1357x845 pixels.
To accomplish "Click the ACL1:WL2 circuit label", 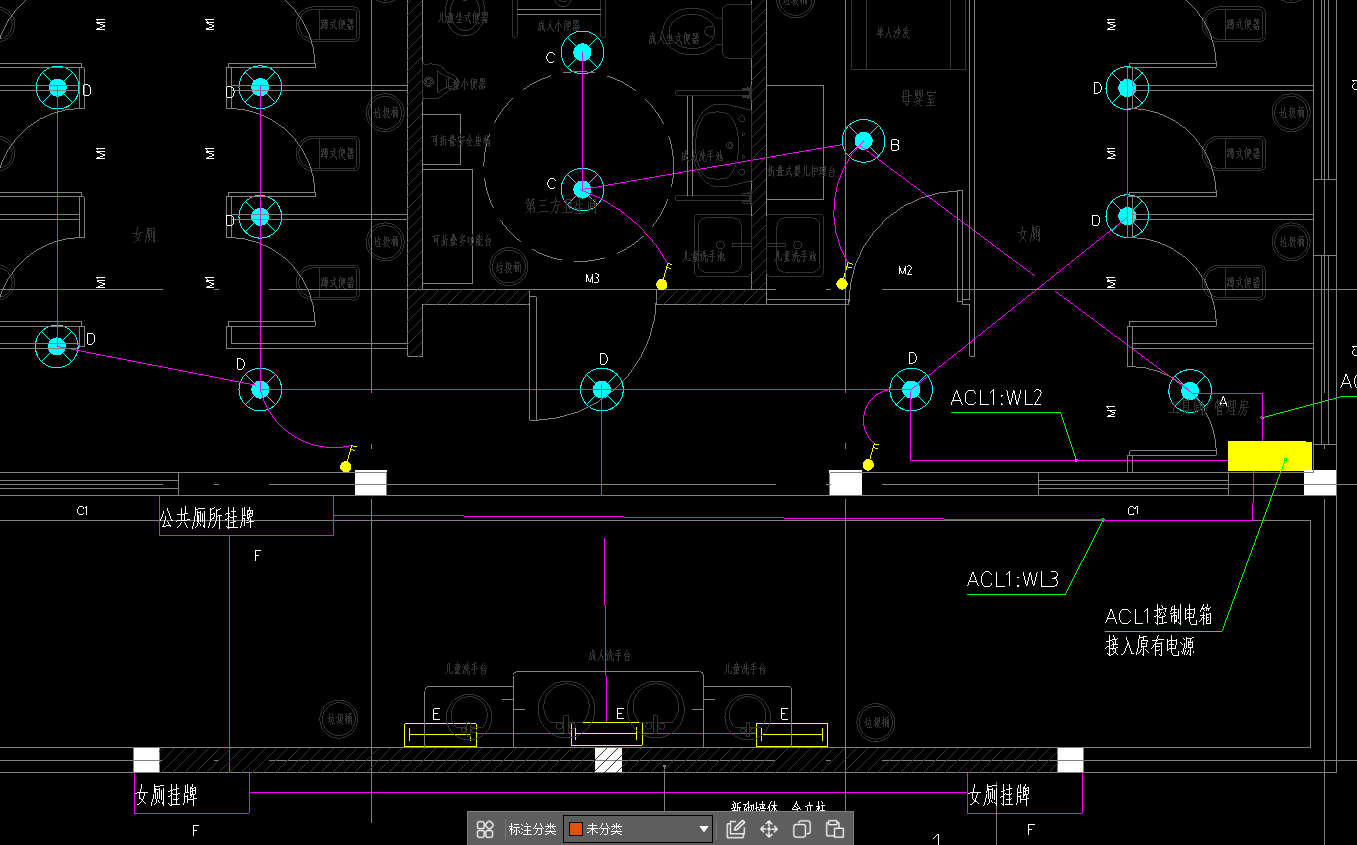I will (x=996, y=398).
